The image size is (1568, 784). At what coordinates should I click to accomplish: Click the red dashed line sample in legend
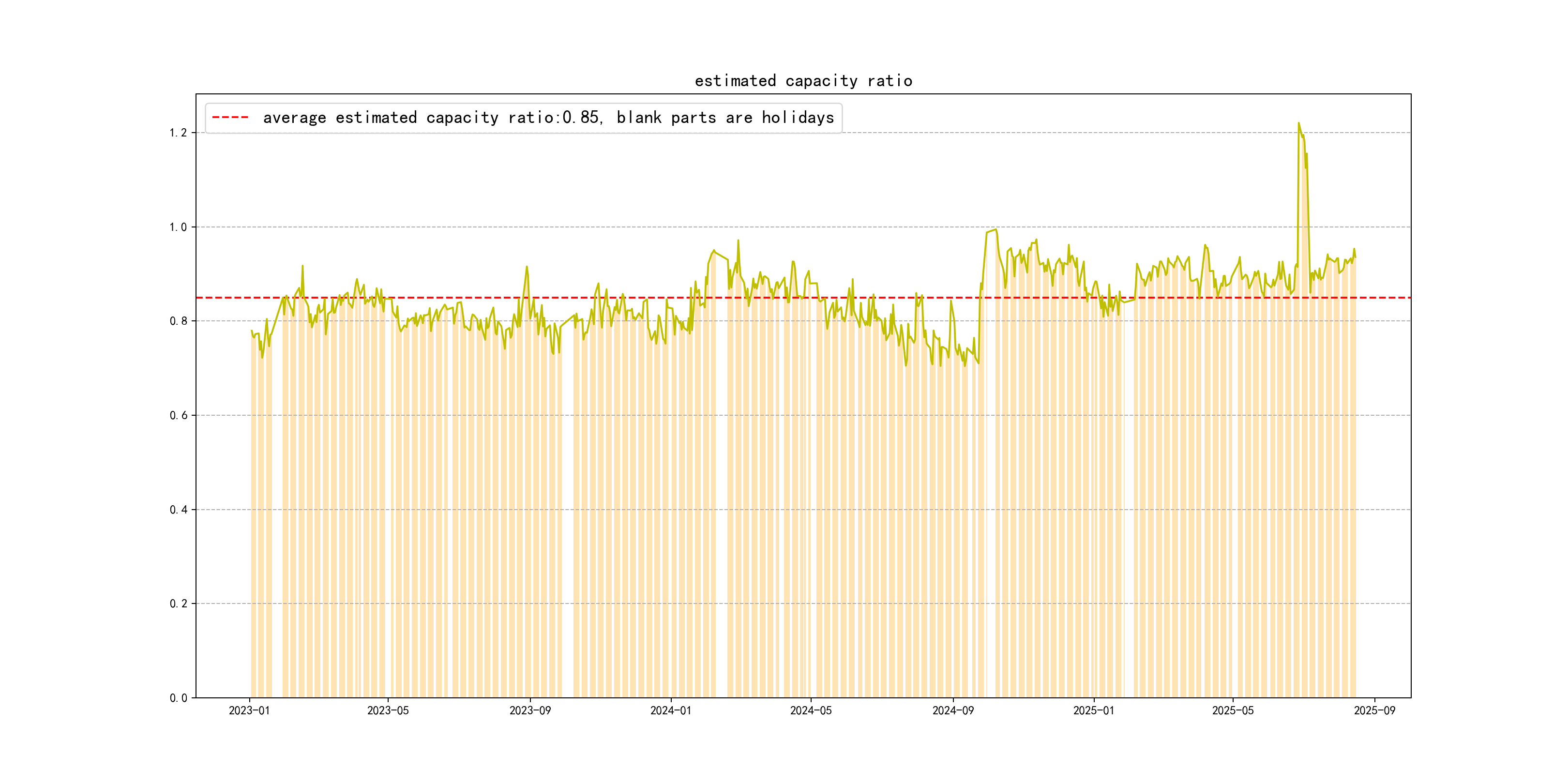pyautogui.click(x=230, y=118)
